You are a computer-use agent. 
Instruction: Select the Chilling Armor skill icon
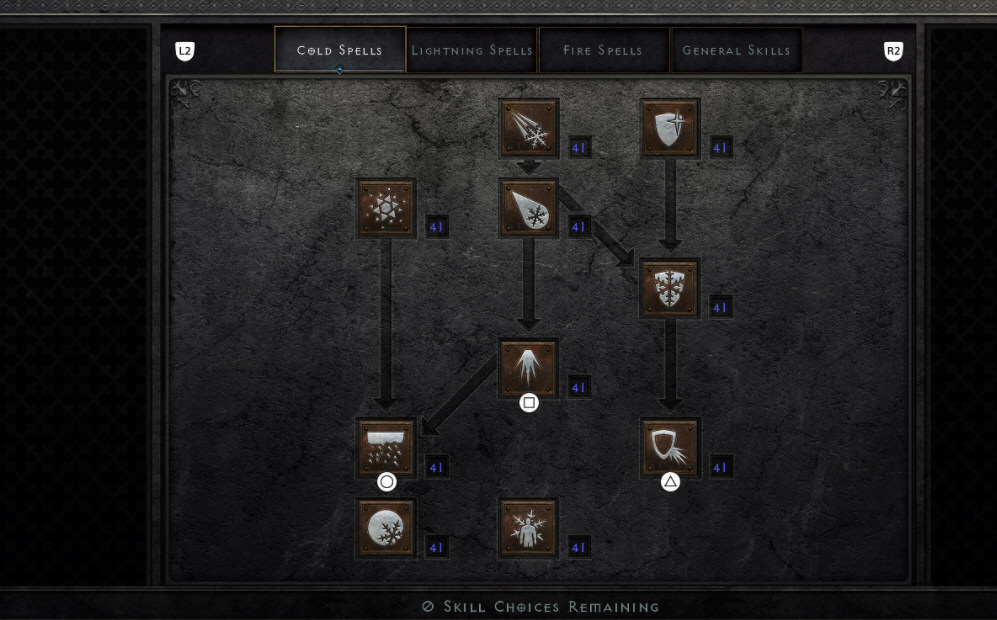coord(670,448)
